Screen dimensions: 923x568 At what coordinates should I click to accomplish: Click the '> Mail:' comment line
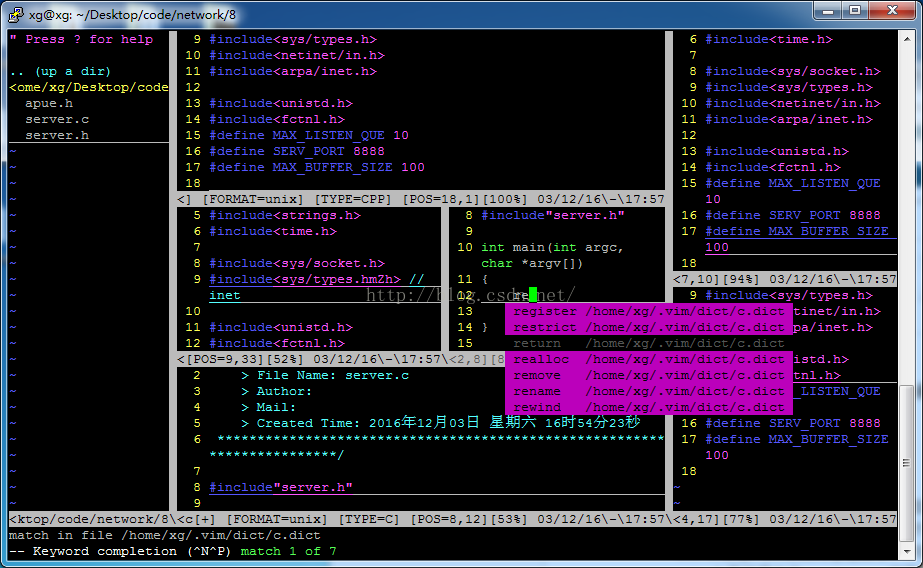click(268, 407)
